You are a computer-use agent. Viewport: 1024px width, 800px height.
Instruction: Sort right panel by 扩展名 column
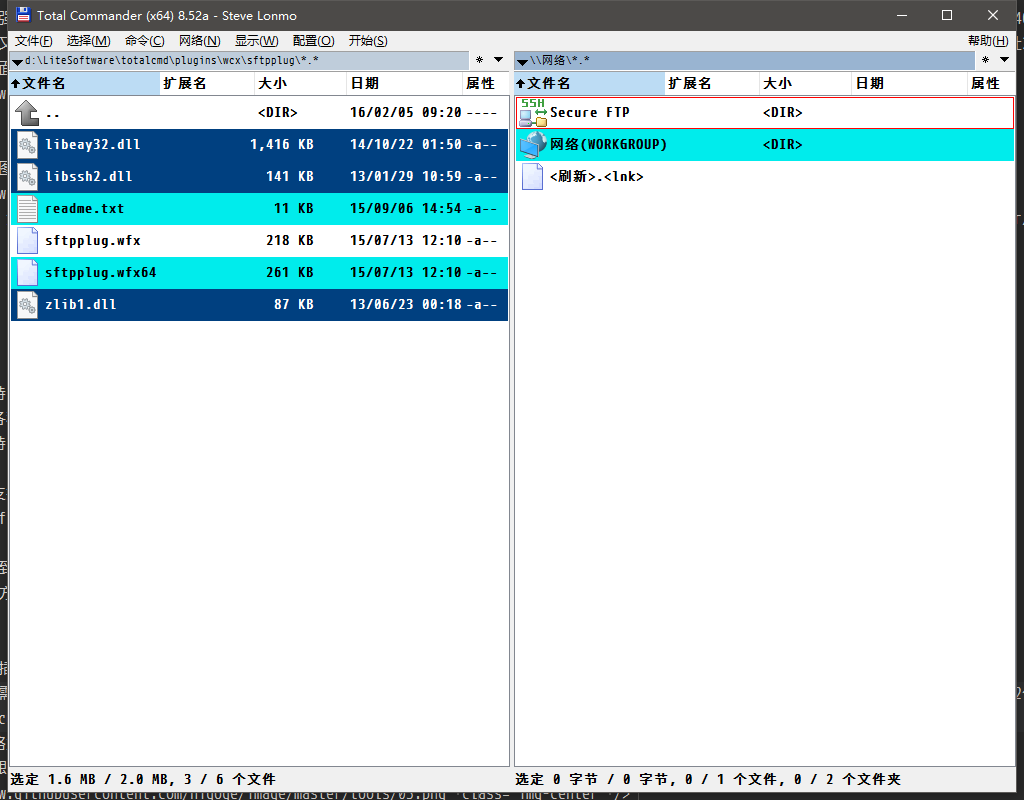point(712,84)
